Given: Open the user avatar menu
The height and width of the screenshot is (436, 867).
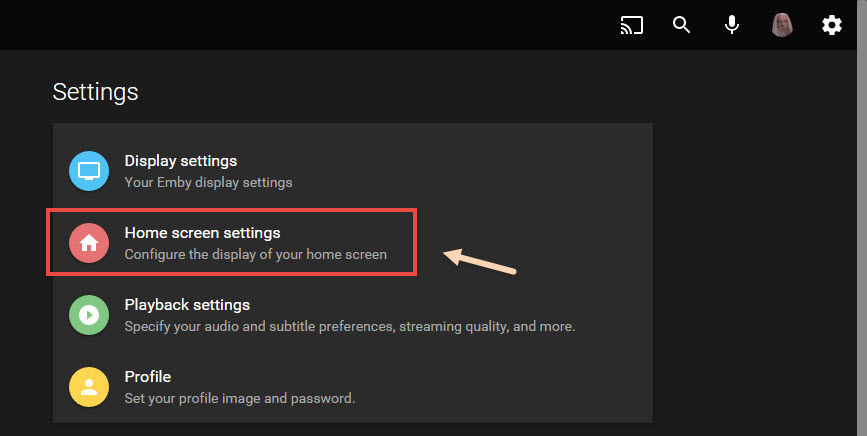Looking at the screenshot, I should coord(782,25).
